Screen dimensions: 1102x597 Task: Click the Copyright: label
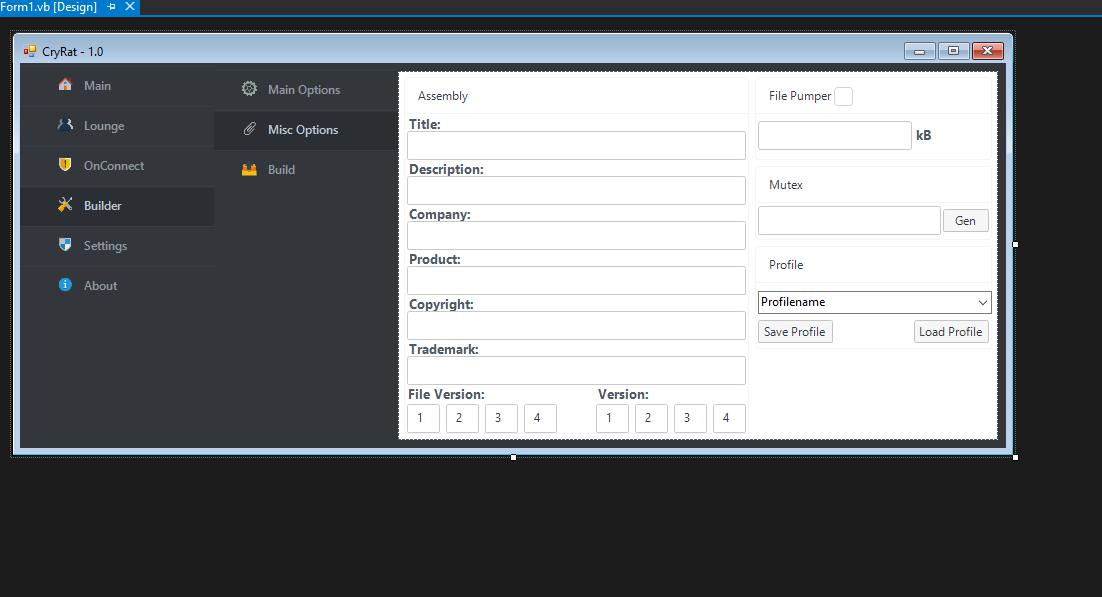pos(441,304)
